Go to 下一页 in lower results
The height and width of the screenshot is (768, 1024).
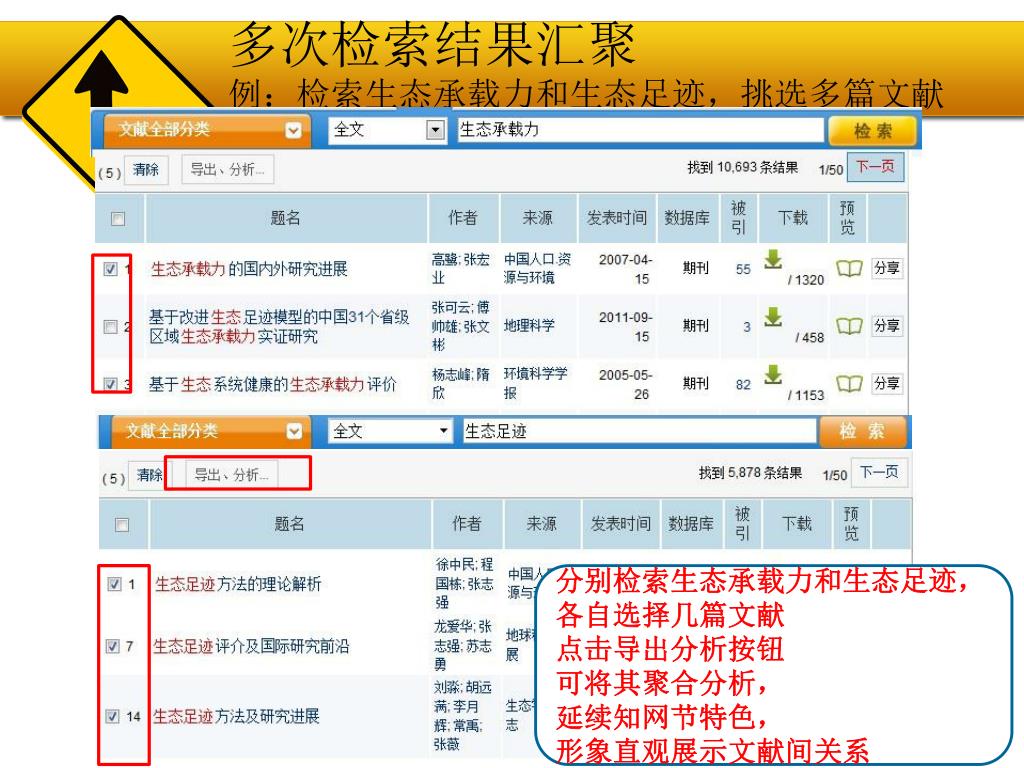(x=880, y=472)
